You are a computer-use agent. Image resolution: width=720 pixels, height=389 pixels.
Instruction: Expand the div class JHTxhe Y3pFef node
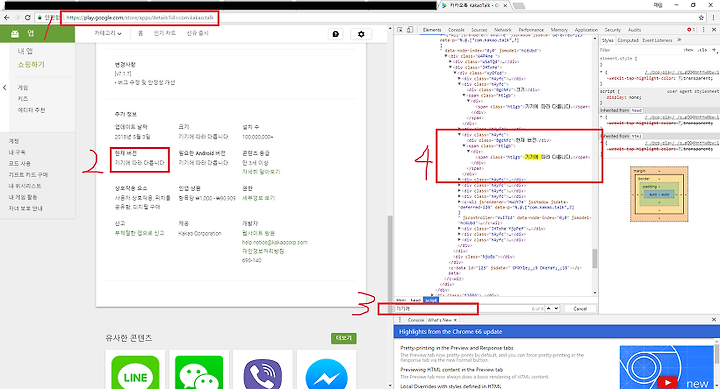click(460, 228)
